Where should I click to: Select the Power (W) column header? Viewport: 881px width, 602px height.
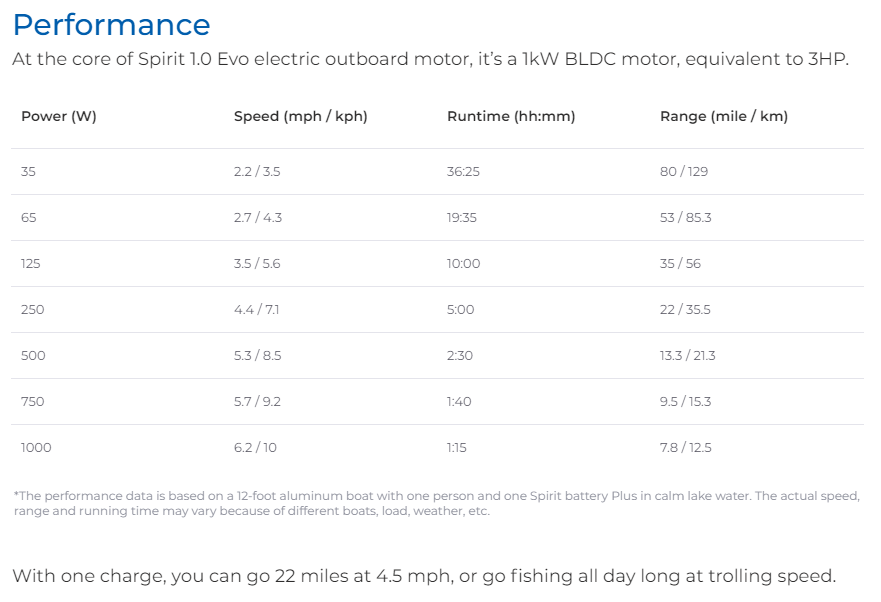pos(59,116)
